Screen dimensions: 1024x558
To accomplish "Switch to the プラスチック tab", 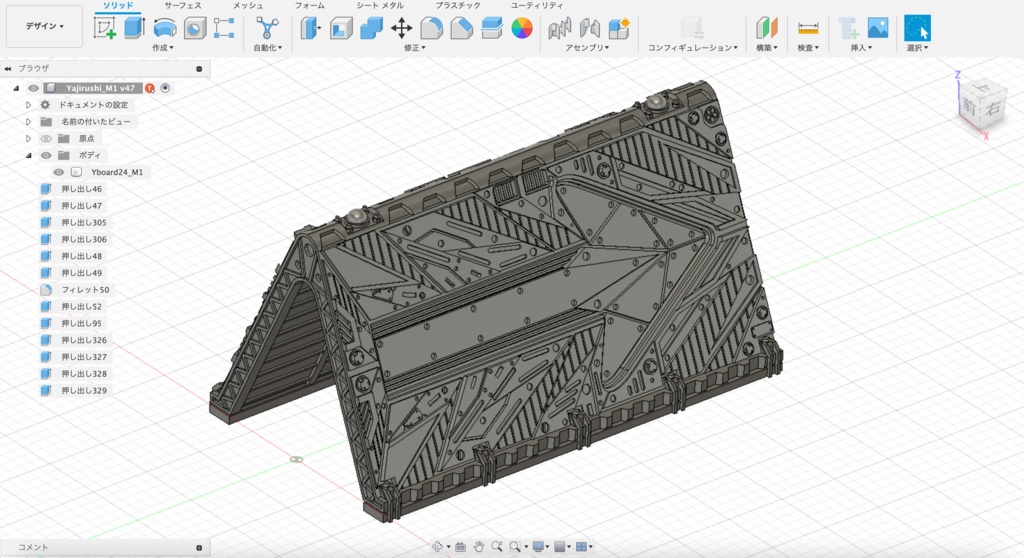I will (x=458, y=5).
